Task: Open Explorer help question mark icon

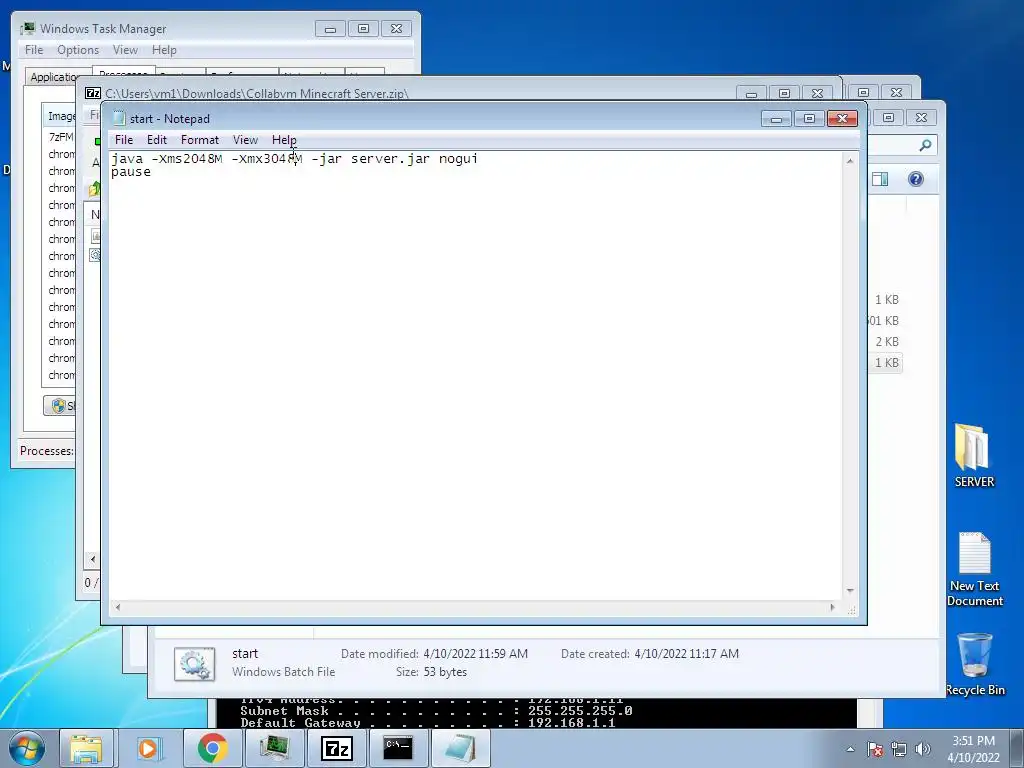Action: tap(916, 179)
